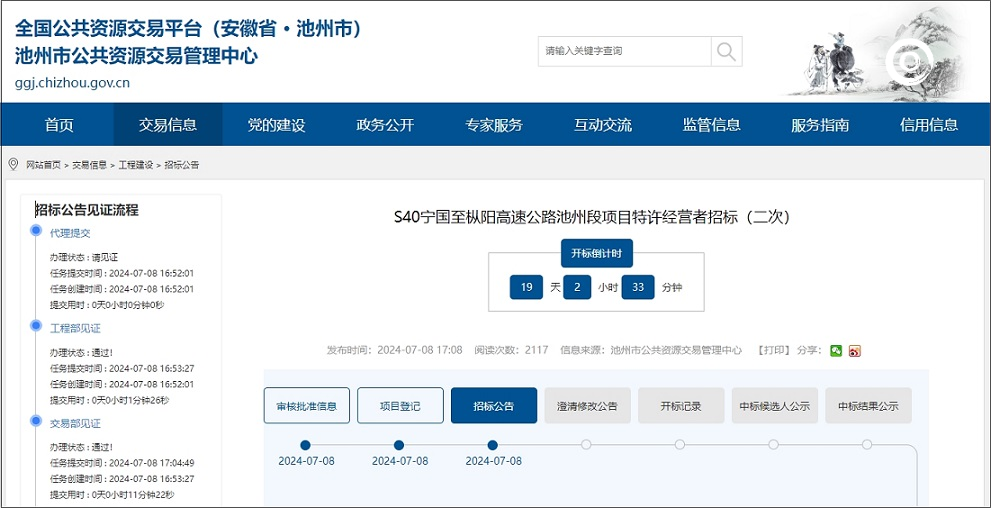The image size is (991, 508).
Task: Open the 中标候选人公示 tab
Action: click(x=774, y=406)
